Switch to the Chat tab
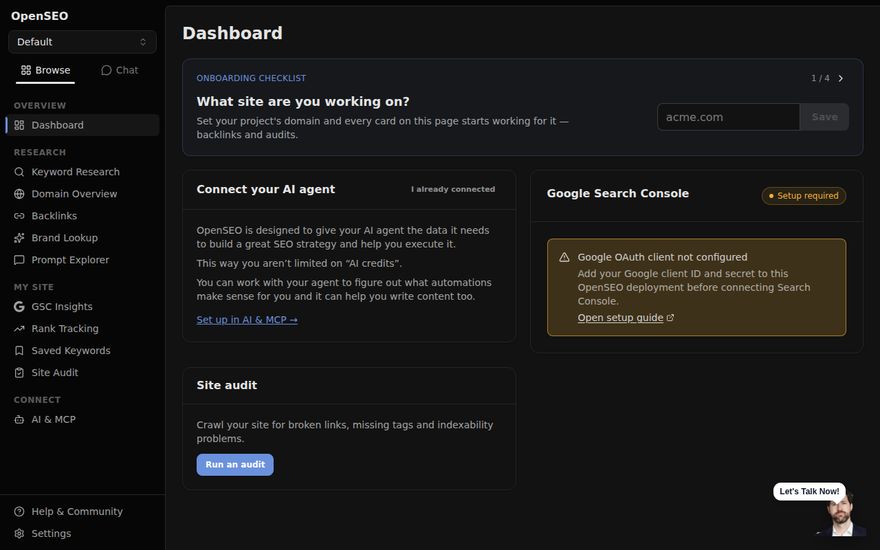This screenshot has width=880, height=550. pos(120,70)
